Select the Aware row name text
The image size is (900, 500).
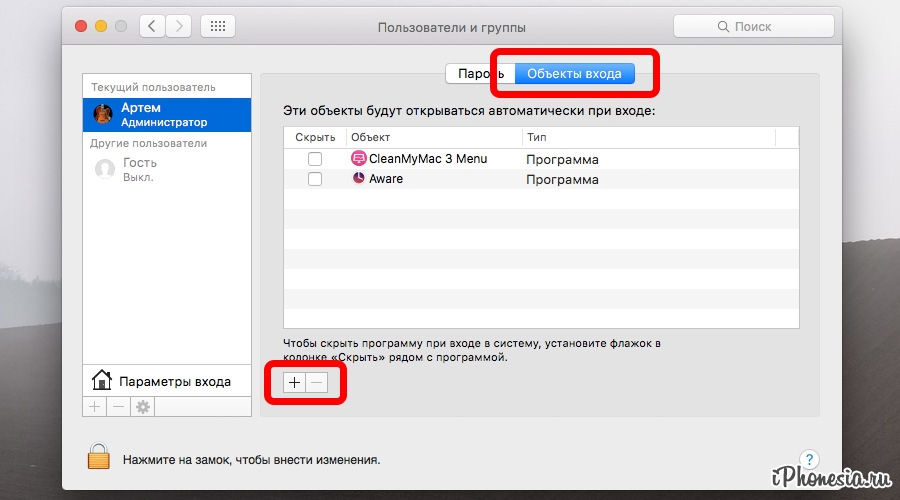pos(386,179)
